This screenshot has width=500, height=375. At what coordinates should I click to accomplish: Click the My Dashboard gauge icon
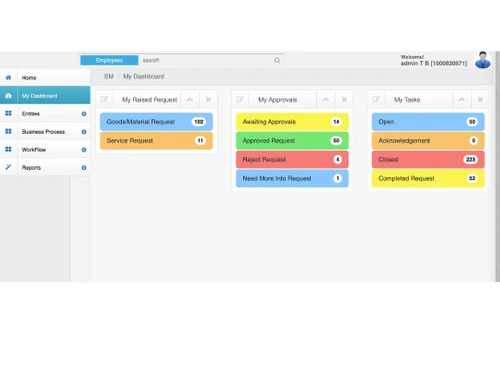(8, 96)
